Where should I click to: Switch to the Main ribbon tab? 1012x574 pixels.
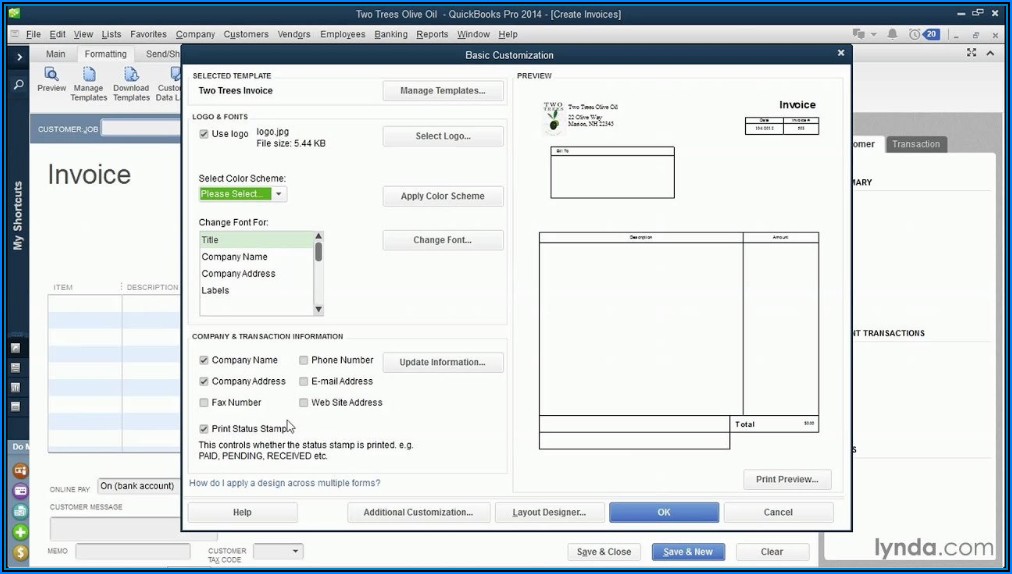pyautogui.click(x=56, y=54)
